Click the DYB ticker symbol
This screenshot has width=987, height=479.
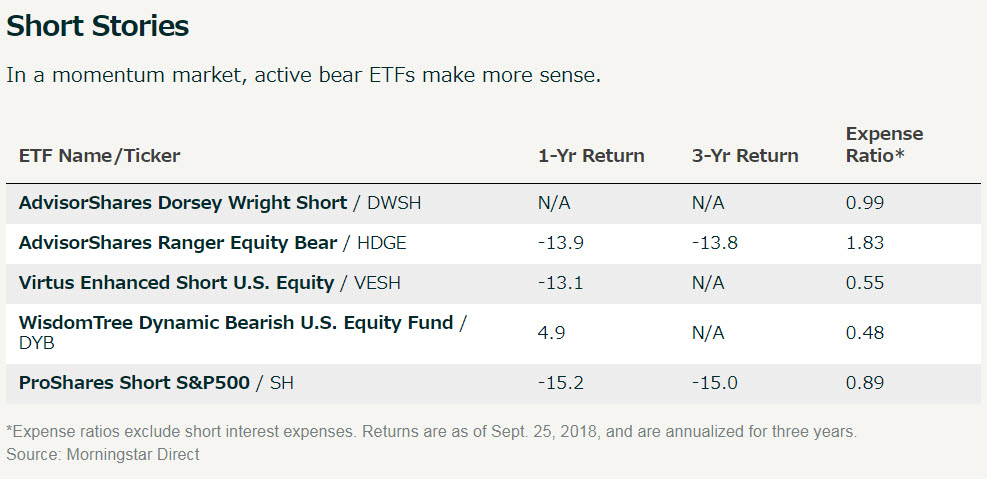[x=37, y=343]
